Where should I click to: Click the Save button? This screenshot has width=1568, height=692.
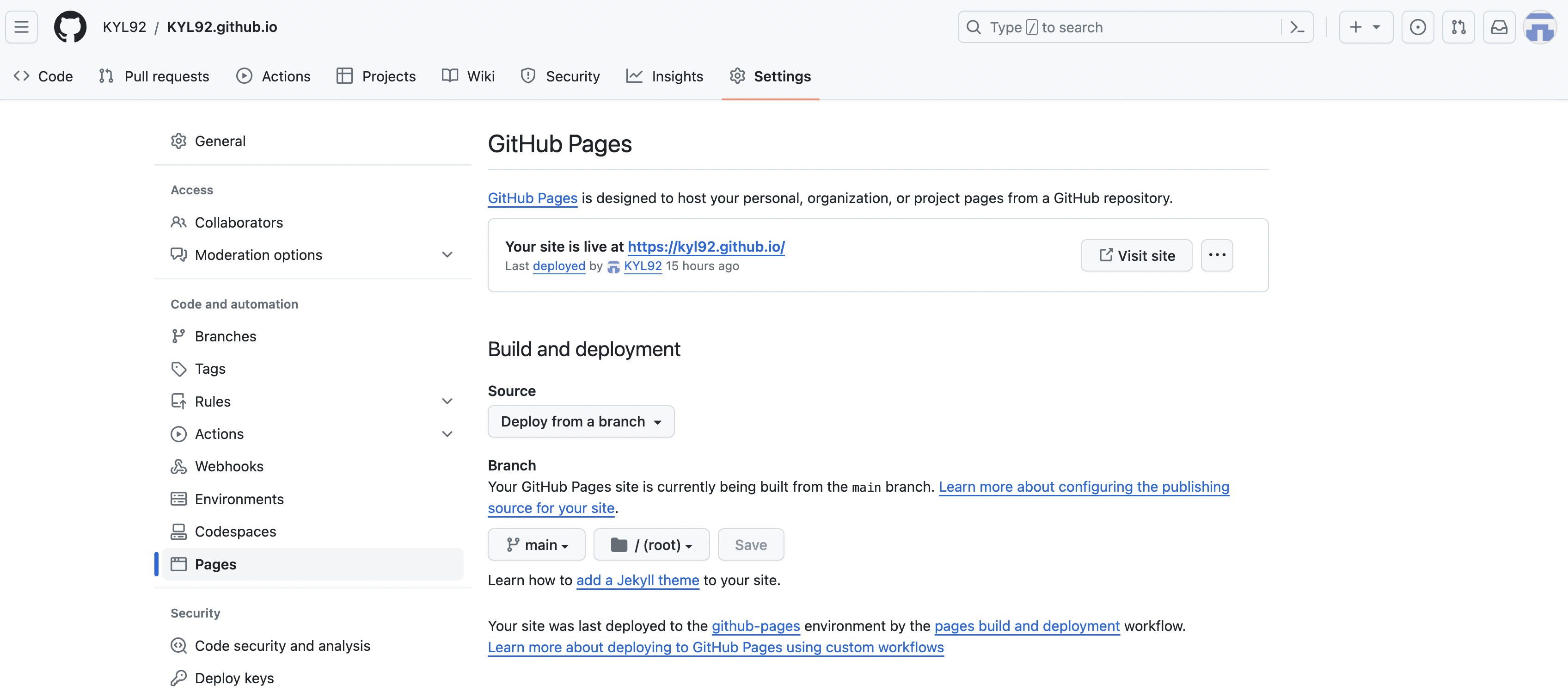click(751, 544)
